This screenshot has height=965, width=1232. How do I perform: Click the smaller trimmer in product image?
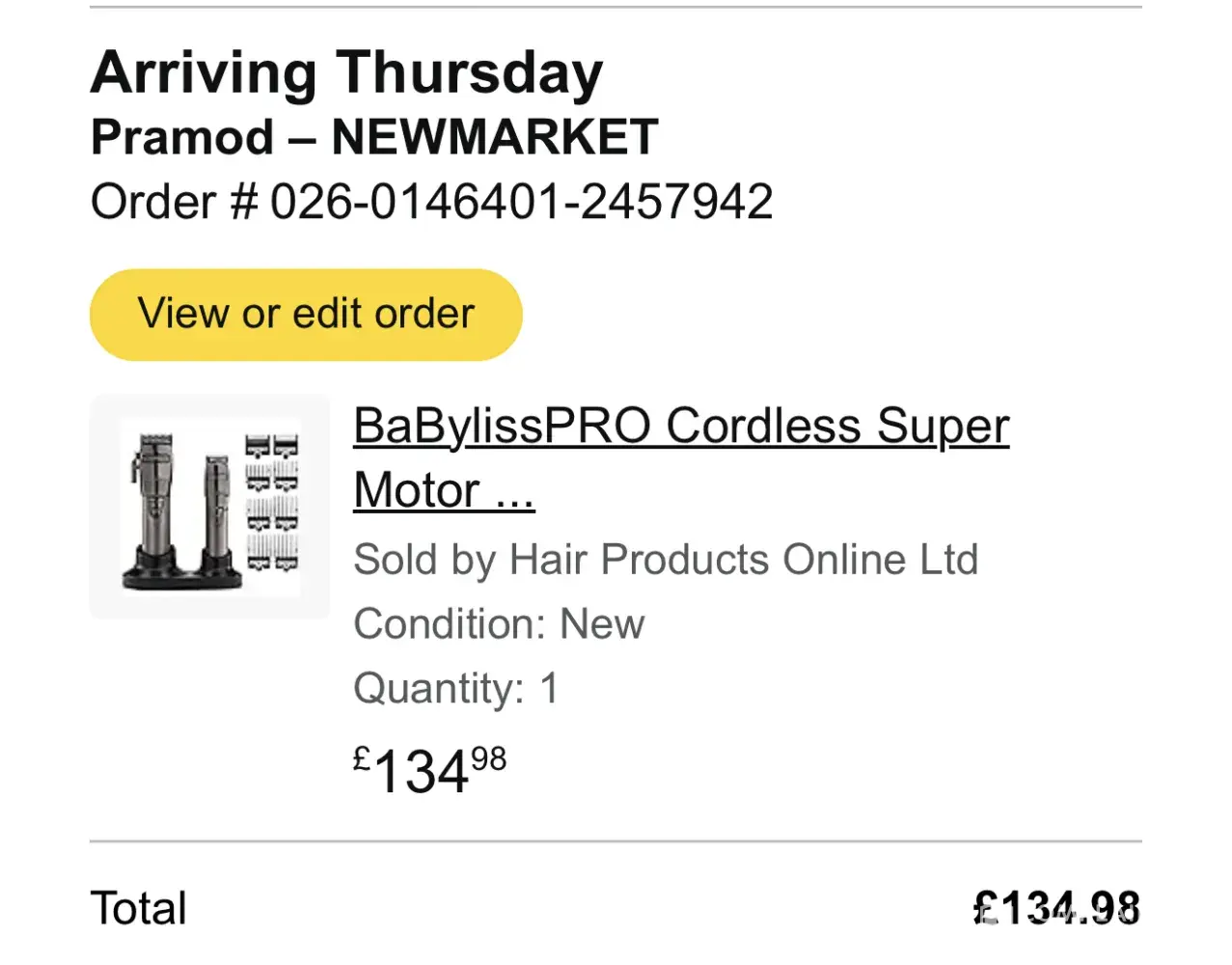[214, 511]
